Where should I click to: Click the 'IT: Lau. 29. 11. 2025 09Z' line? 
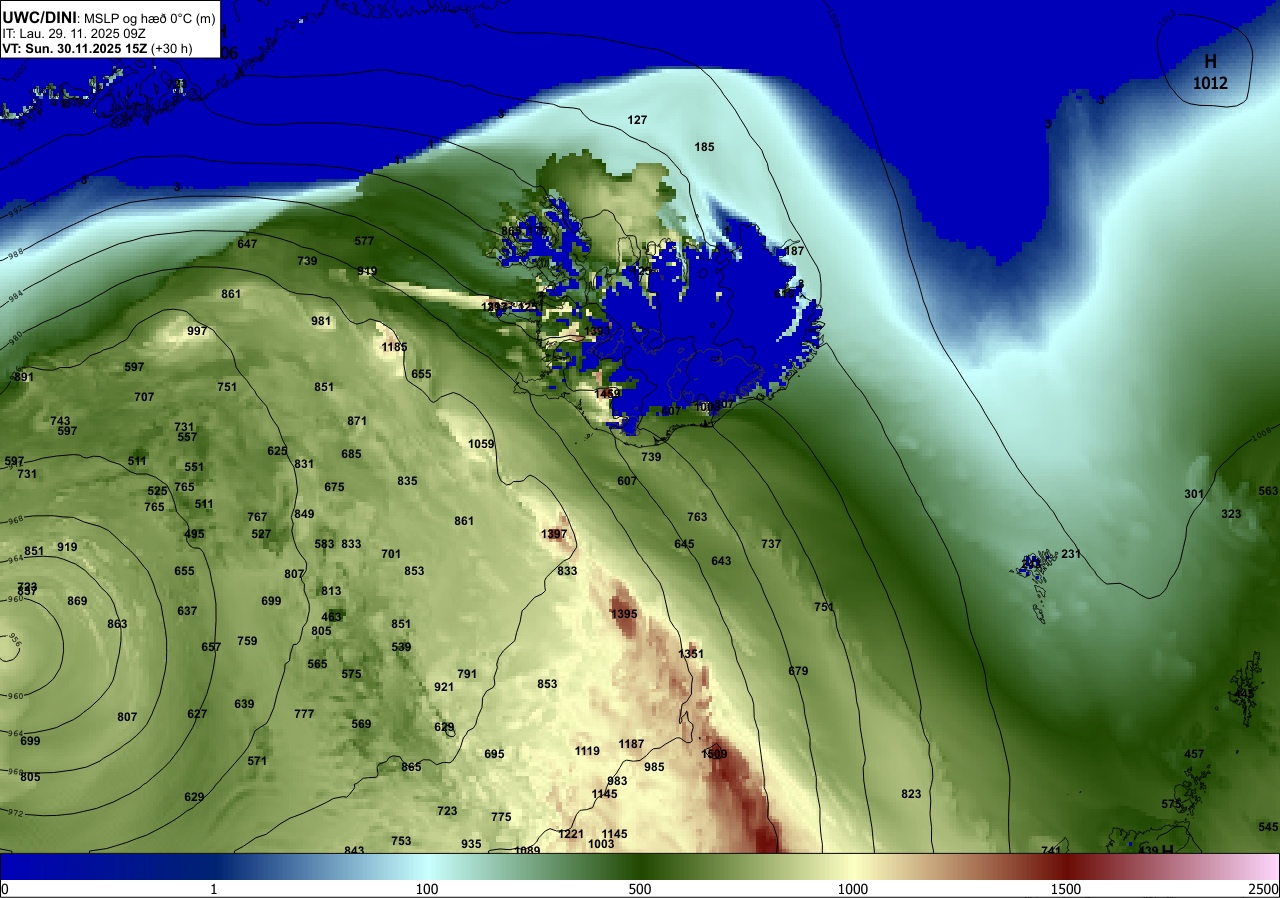[74, 33]
